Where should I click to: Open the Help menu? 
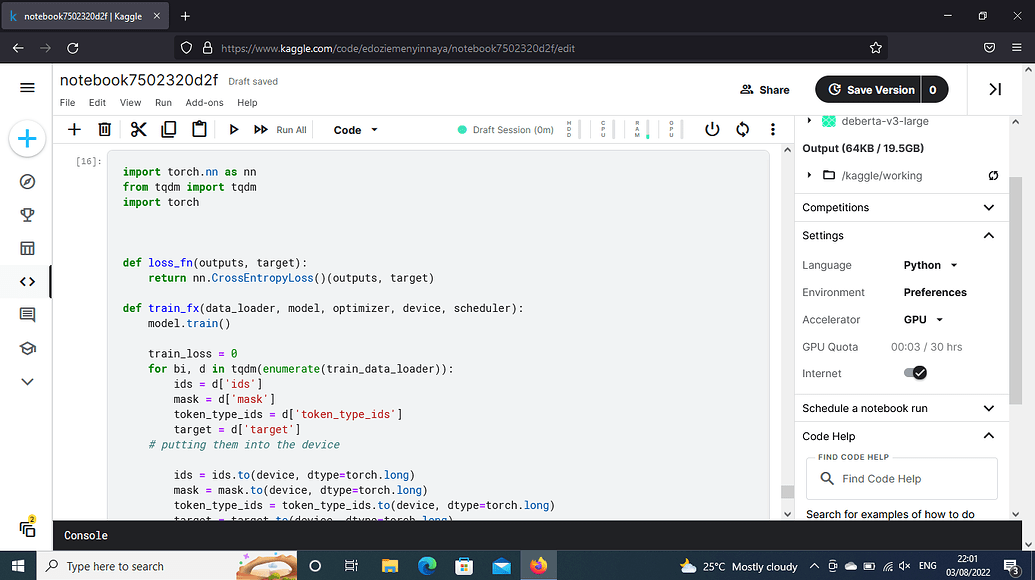click(x=247, y=102)
